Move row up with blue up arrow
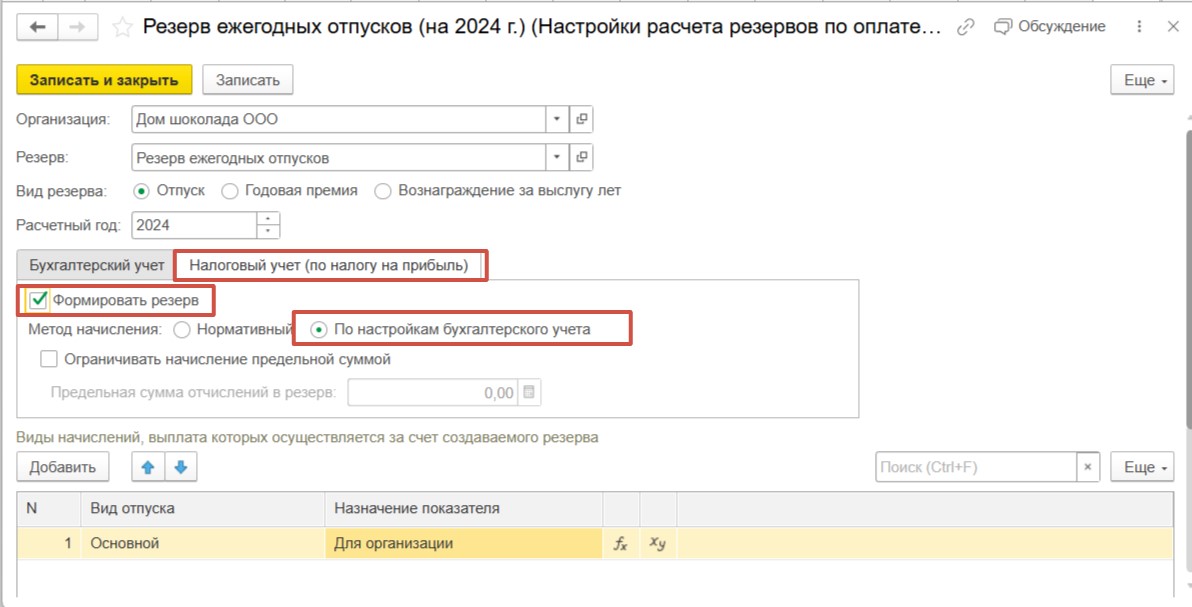 tap(148, 466)
